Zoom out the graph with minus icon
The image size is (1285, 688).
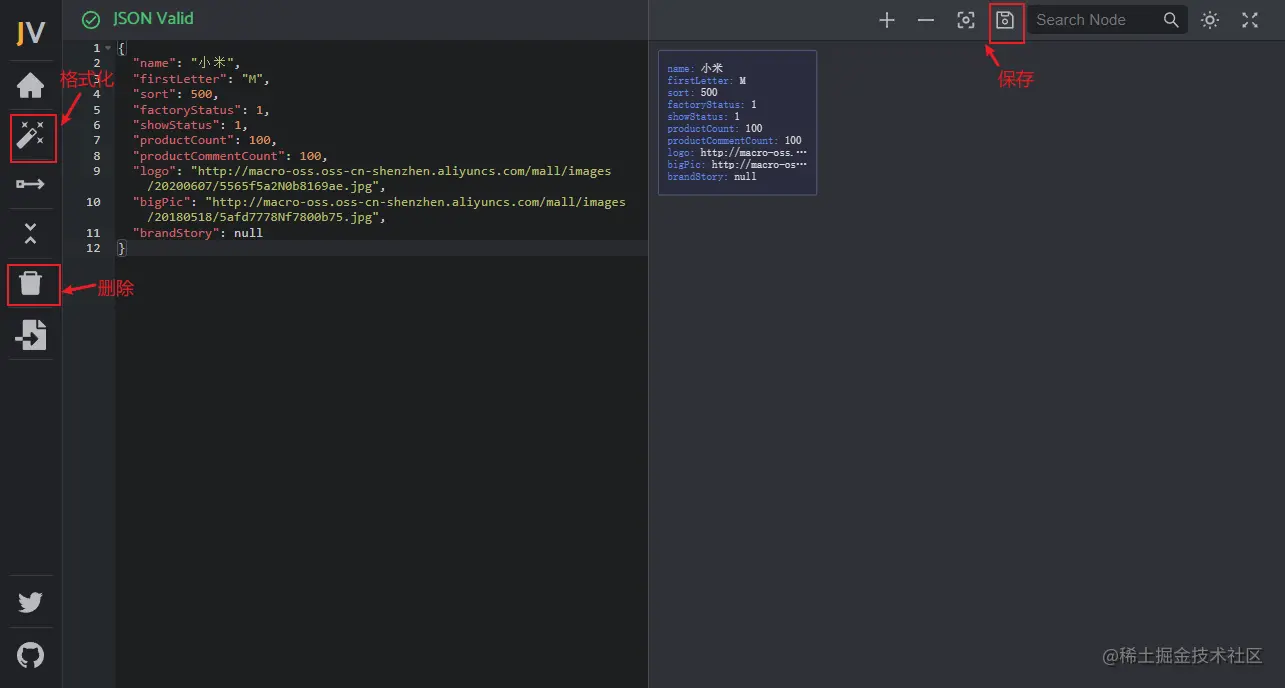926,20
